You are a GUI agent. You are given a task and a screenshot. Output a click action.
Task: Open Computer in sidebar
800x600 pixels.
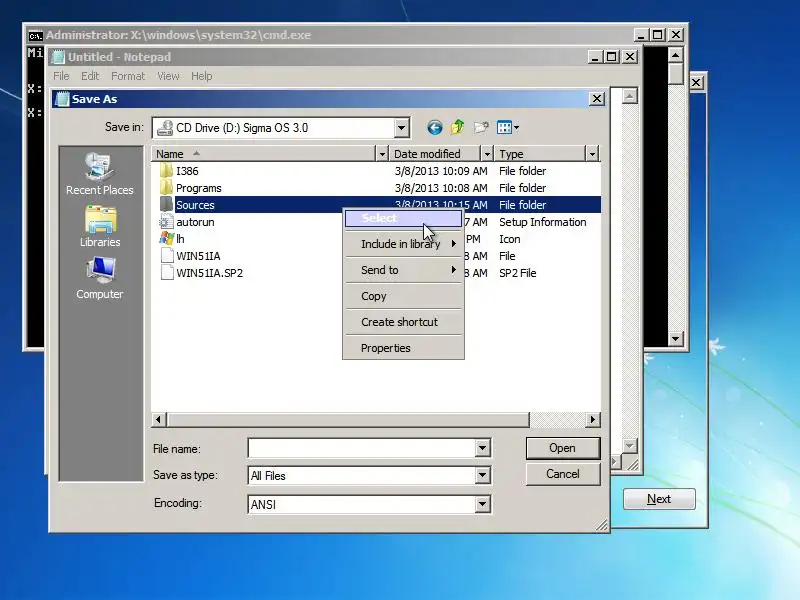pyautogui.click(x=100, y=278)
